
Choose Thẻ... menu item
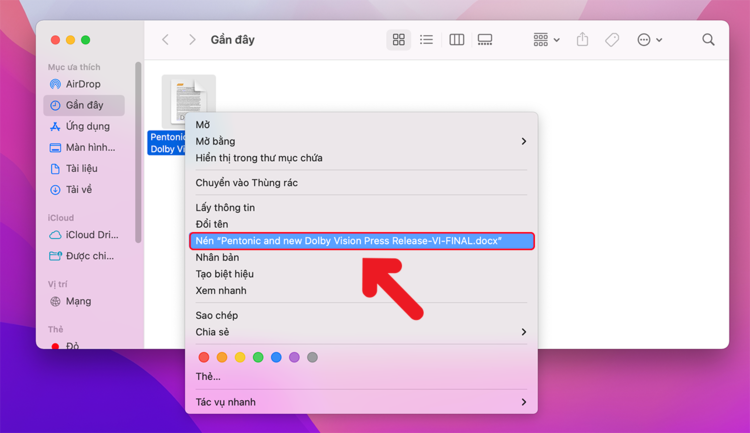pyautogui.click(x=361, y=377)
